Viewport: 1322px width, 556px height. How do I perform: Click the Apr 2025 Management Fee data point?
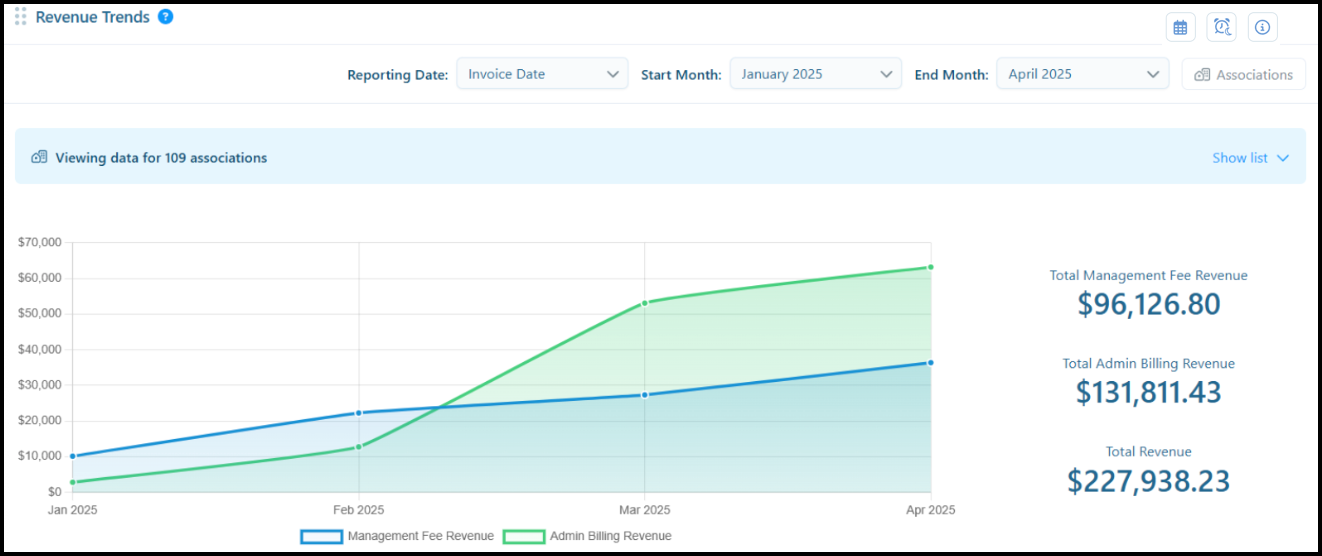tap(931, 363)
